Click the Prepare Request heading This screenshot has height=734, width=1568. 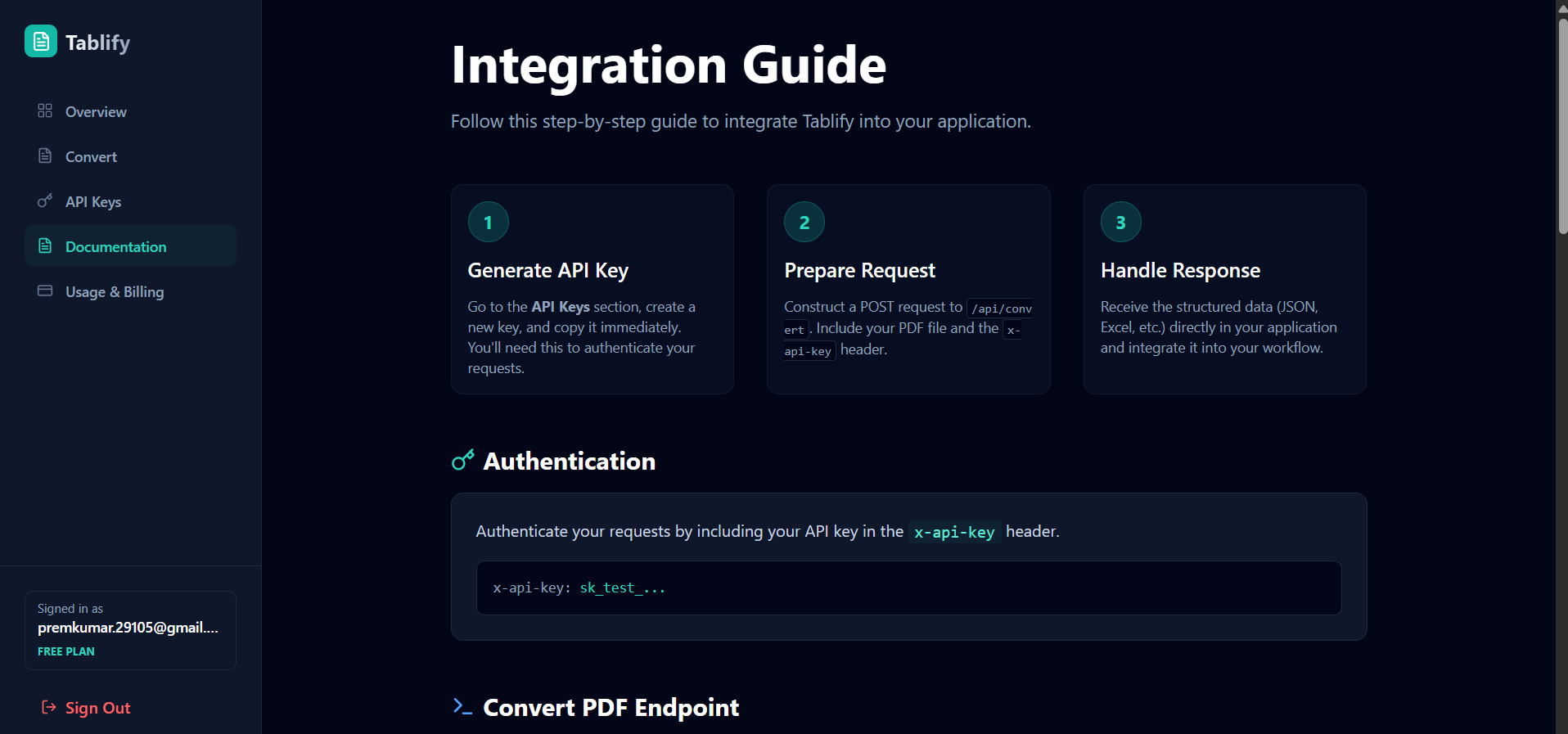tap(859, 271)
